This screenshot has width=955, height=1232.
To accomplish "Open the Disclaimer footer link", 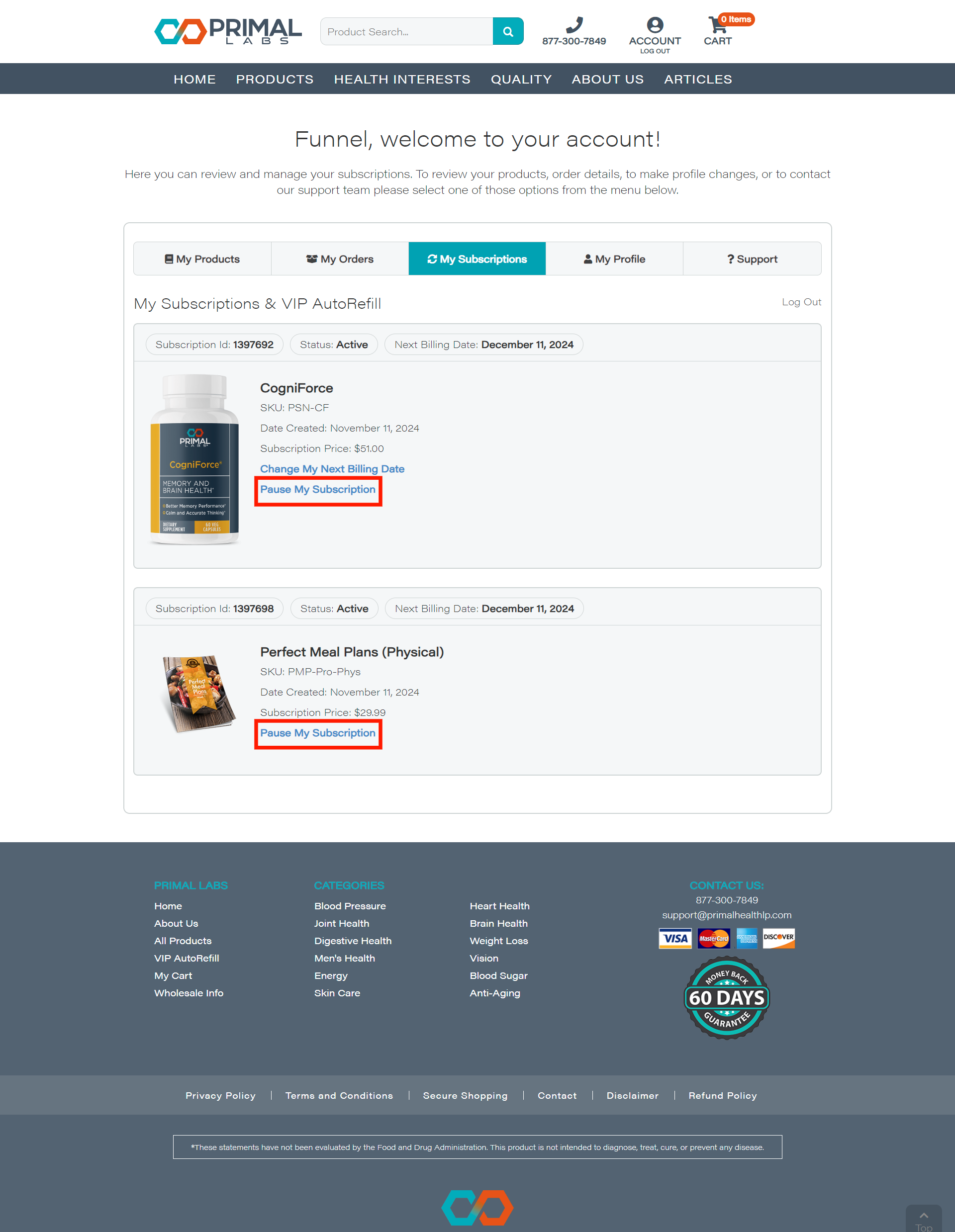I will [x=632, y=1095].
